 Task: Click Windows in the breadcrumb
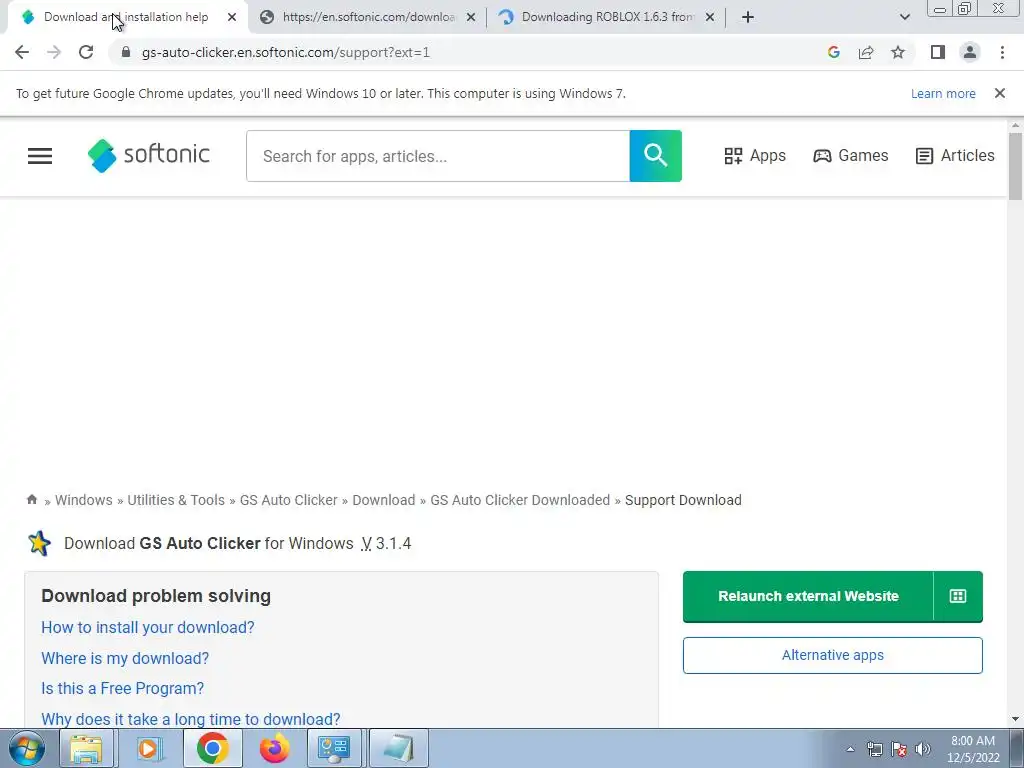(84, 500)
